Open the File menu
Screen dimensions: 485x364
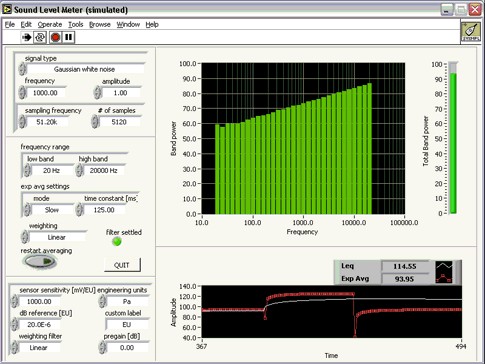point(10,24)
